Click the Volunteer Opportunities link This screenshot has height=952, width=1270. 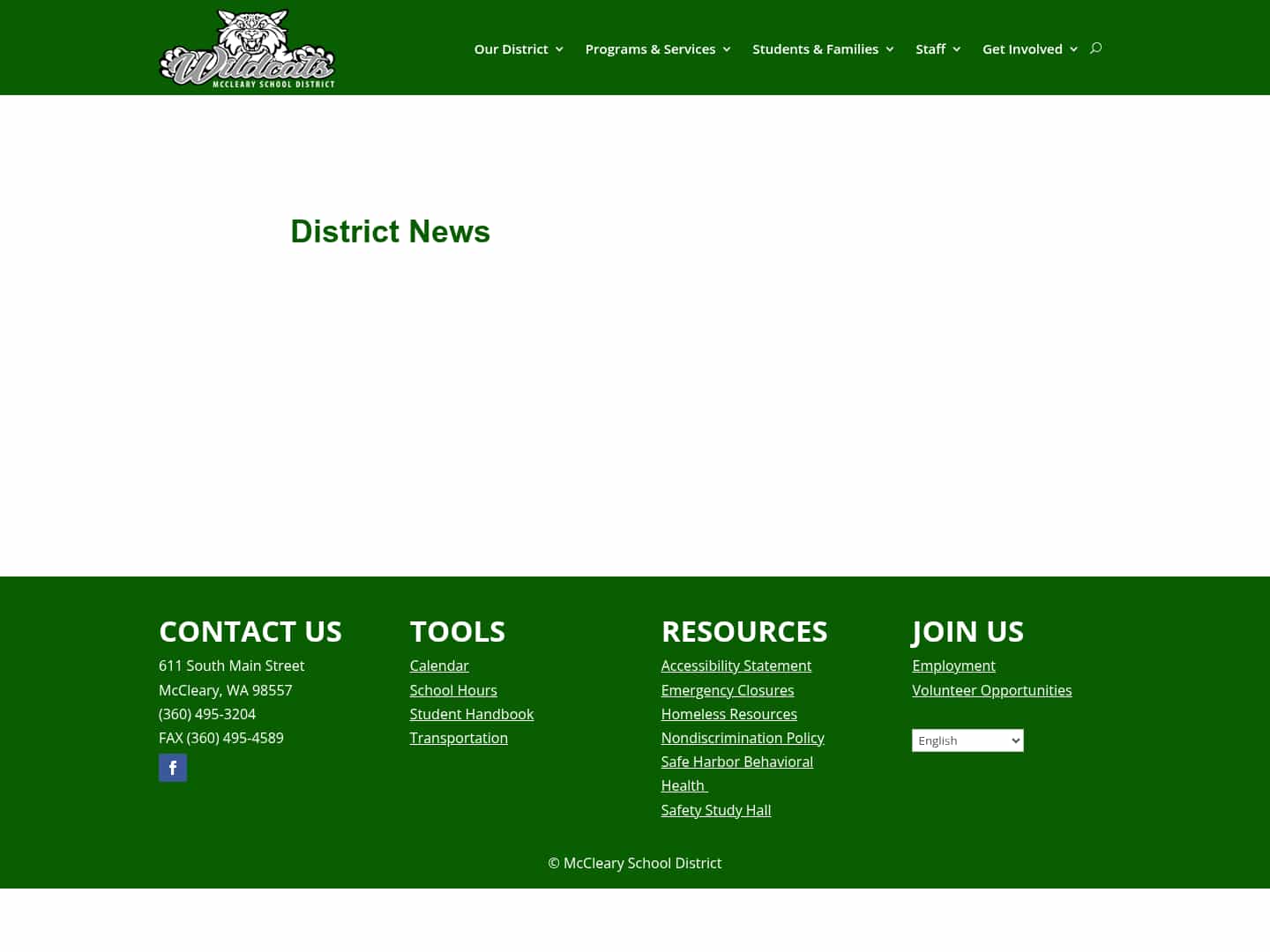coord(991,690)
